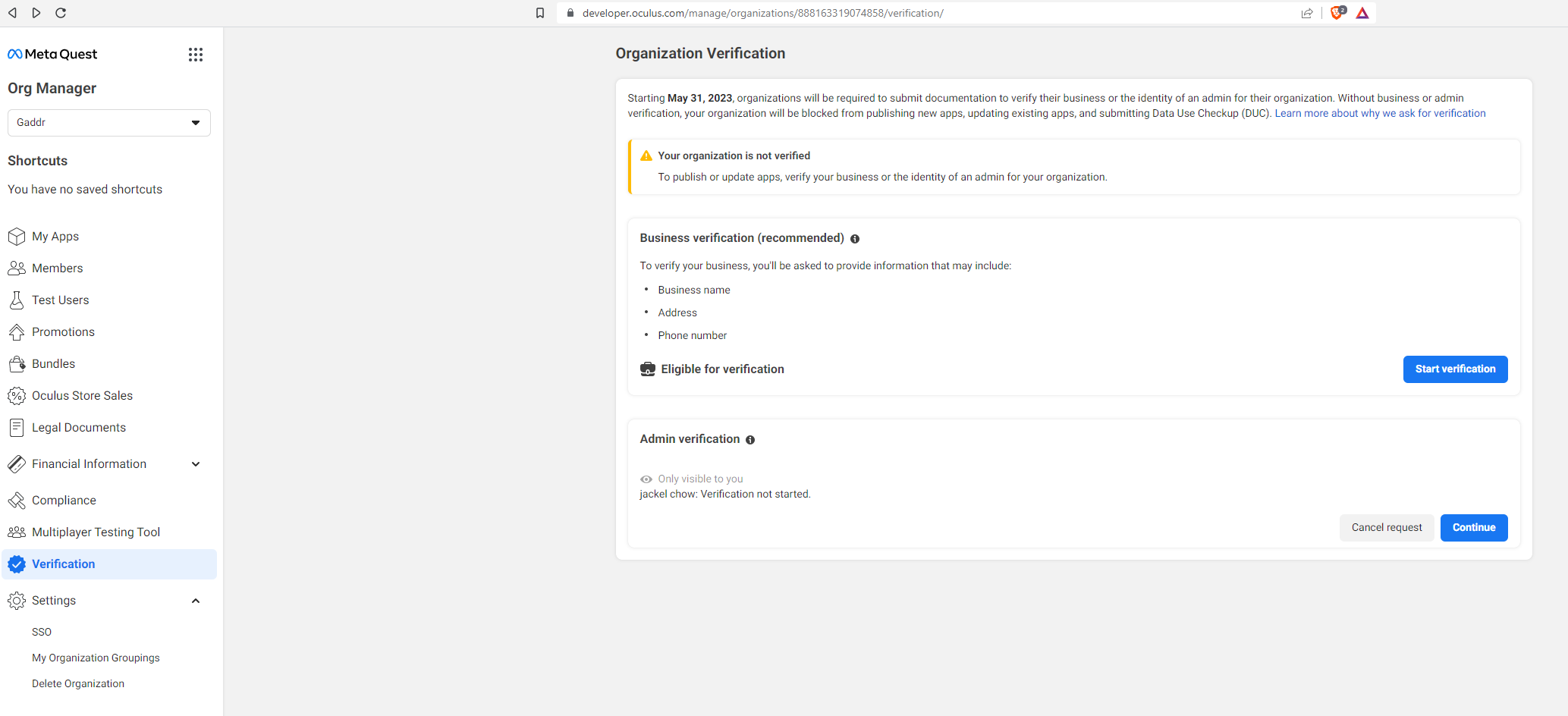
Task: Open the nine-dot apps grid menu
Action: click(x=196, y=55)
